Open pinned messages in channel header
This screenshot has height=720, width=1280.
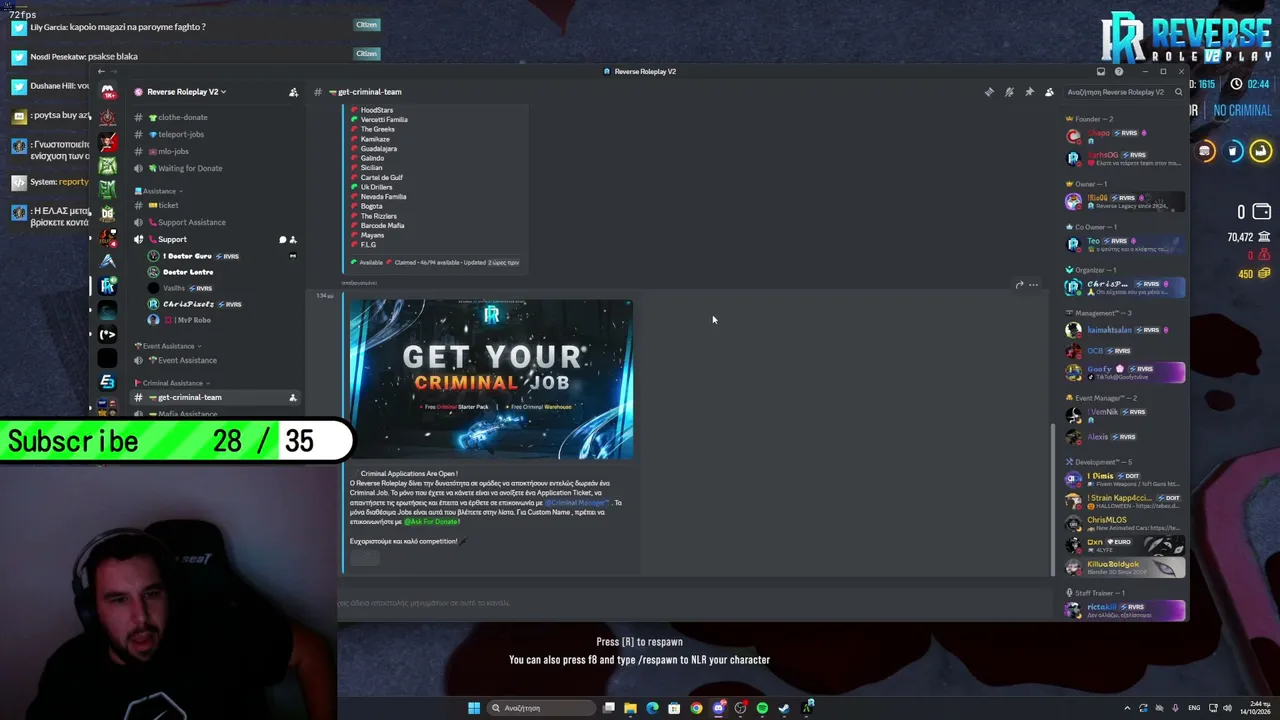tap(1029, 92)
